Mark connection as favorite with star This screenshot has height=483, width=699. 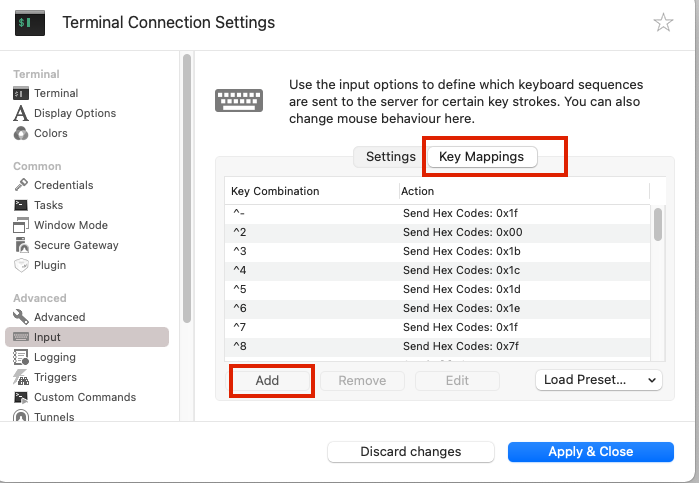click(x=663, y=23)
